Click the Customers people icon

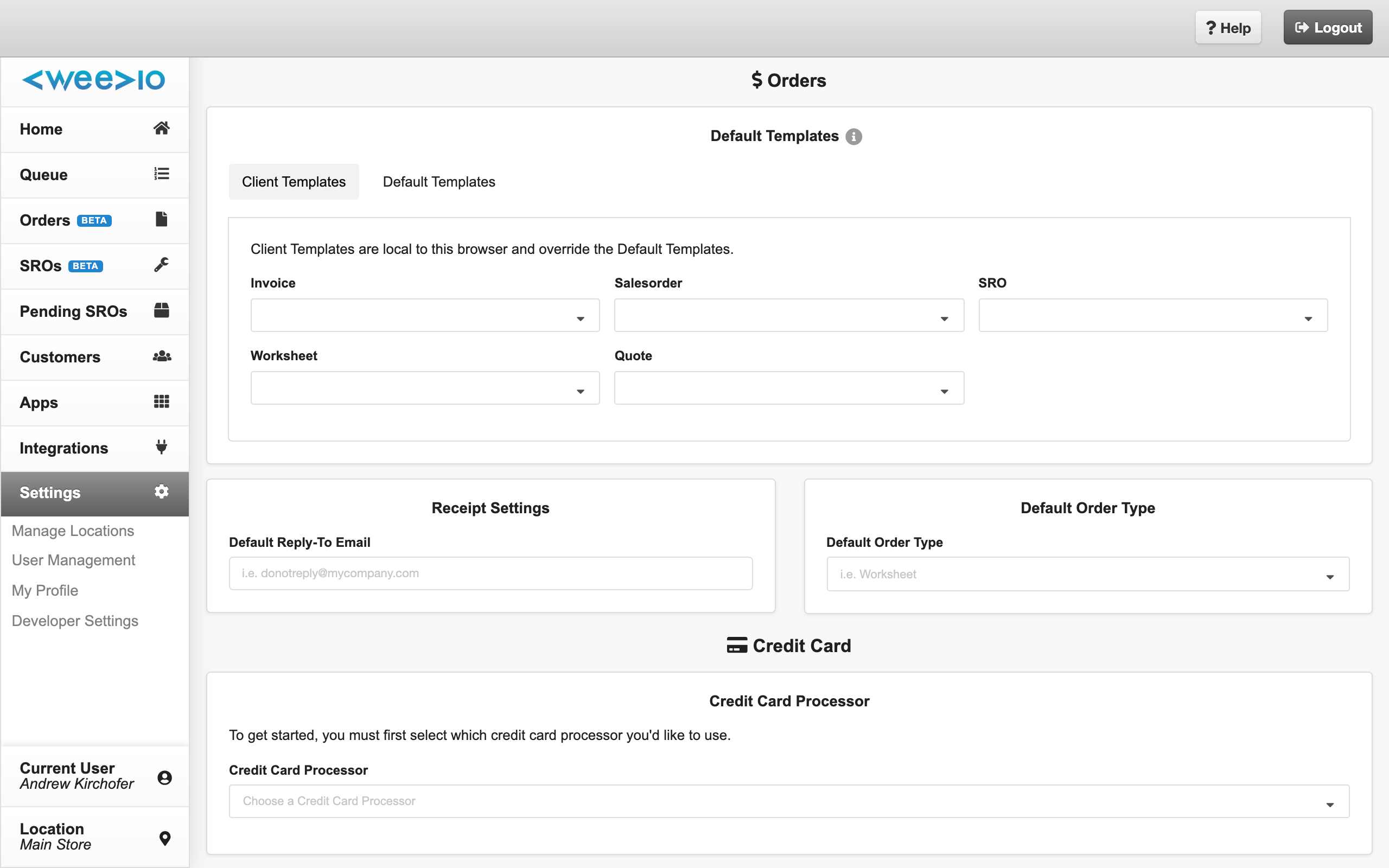coord(162,356)
